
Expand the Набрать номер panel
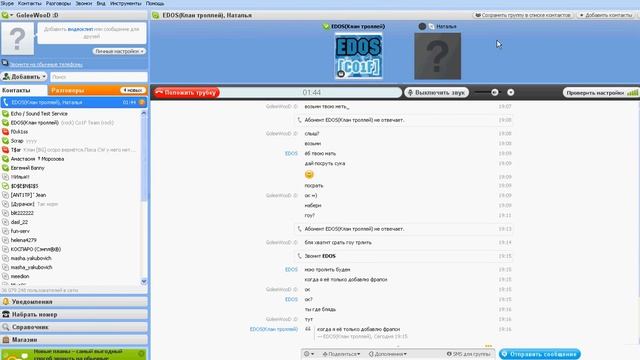[x=74, y=314]
